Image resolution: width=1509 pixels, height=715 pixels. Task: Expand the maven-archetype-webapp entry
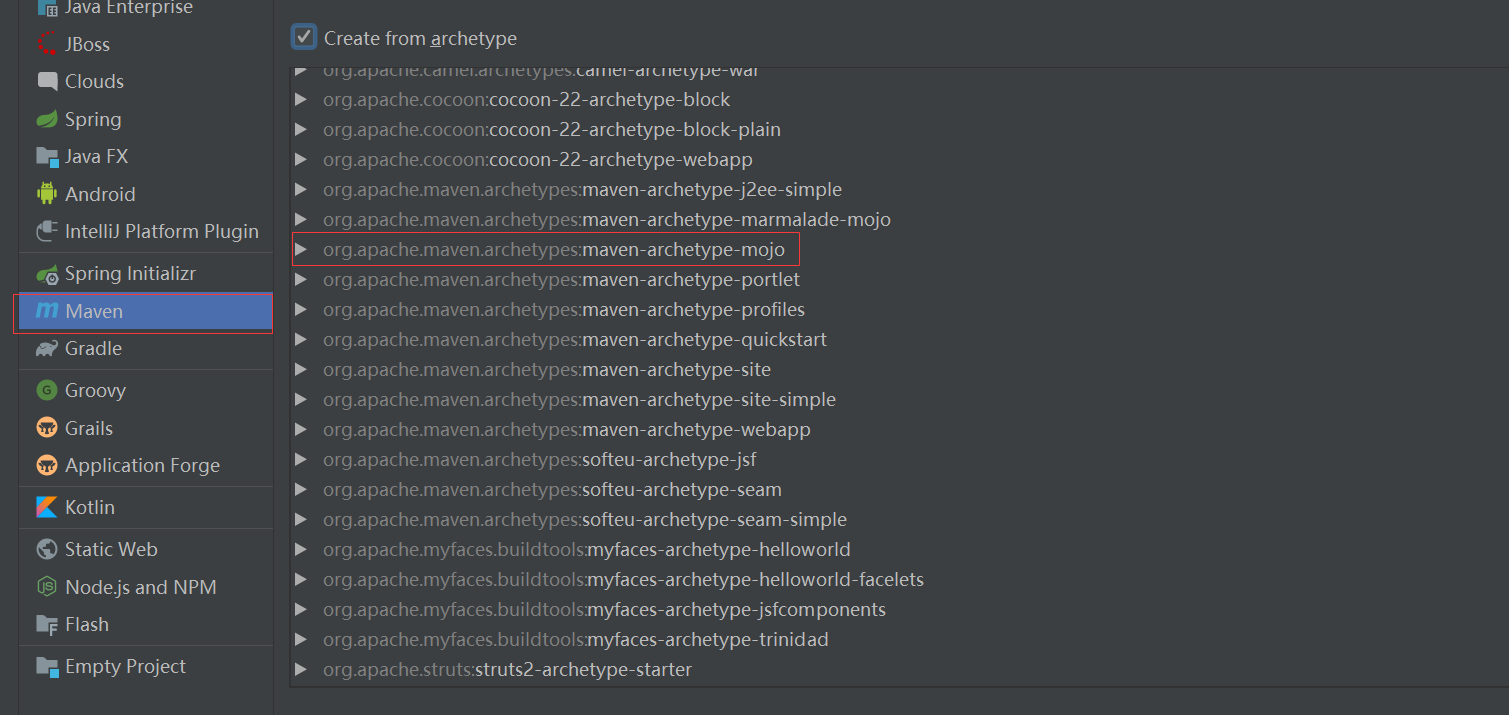(x=301, y=430)
